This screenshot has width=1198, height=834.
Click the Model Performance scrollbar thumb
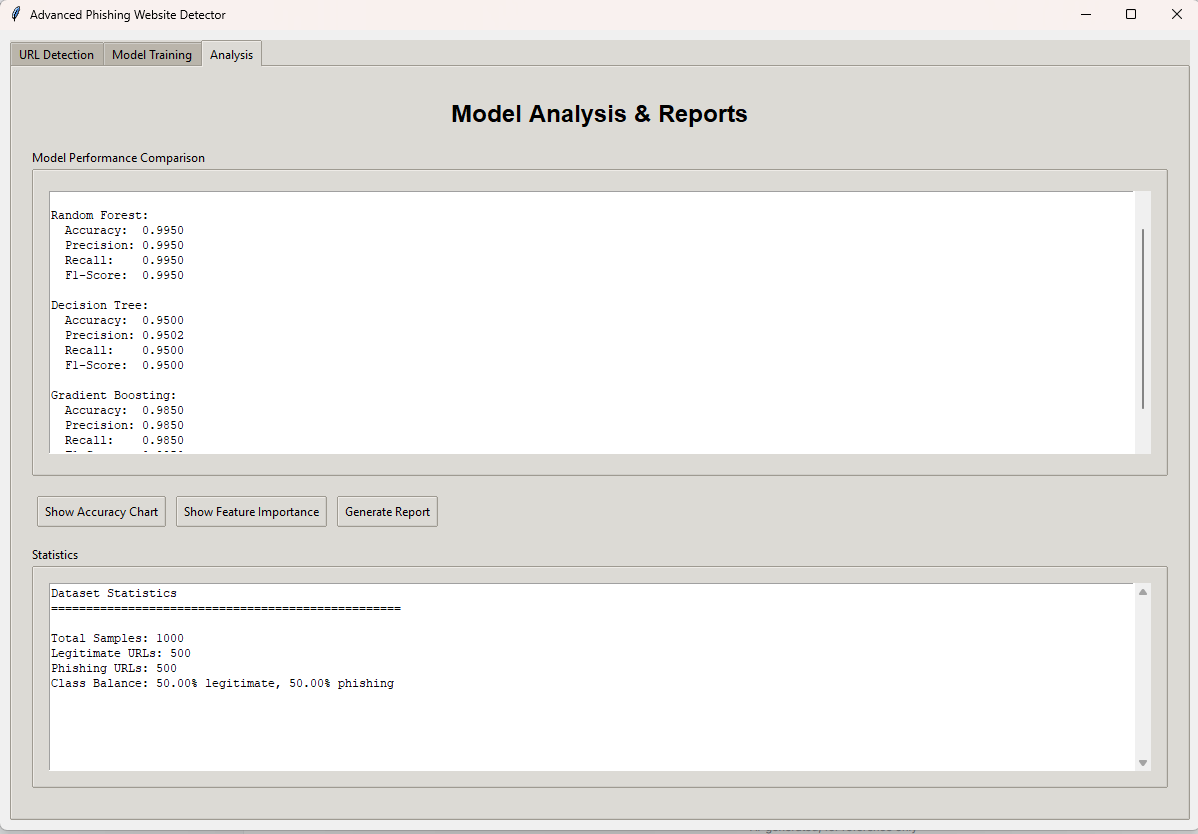1143,318
